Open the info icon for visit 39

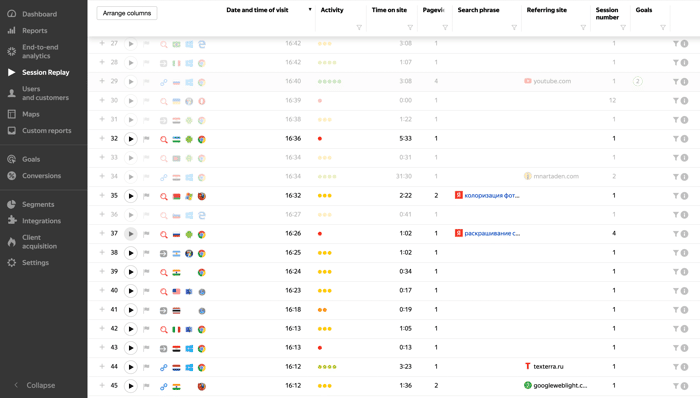click(x=684, y=272)
